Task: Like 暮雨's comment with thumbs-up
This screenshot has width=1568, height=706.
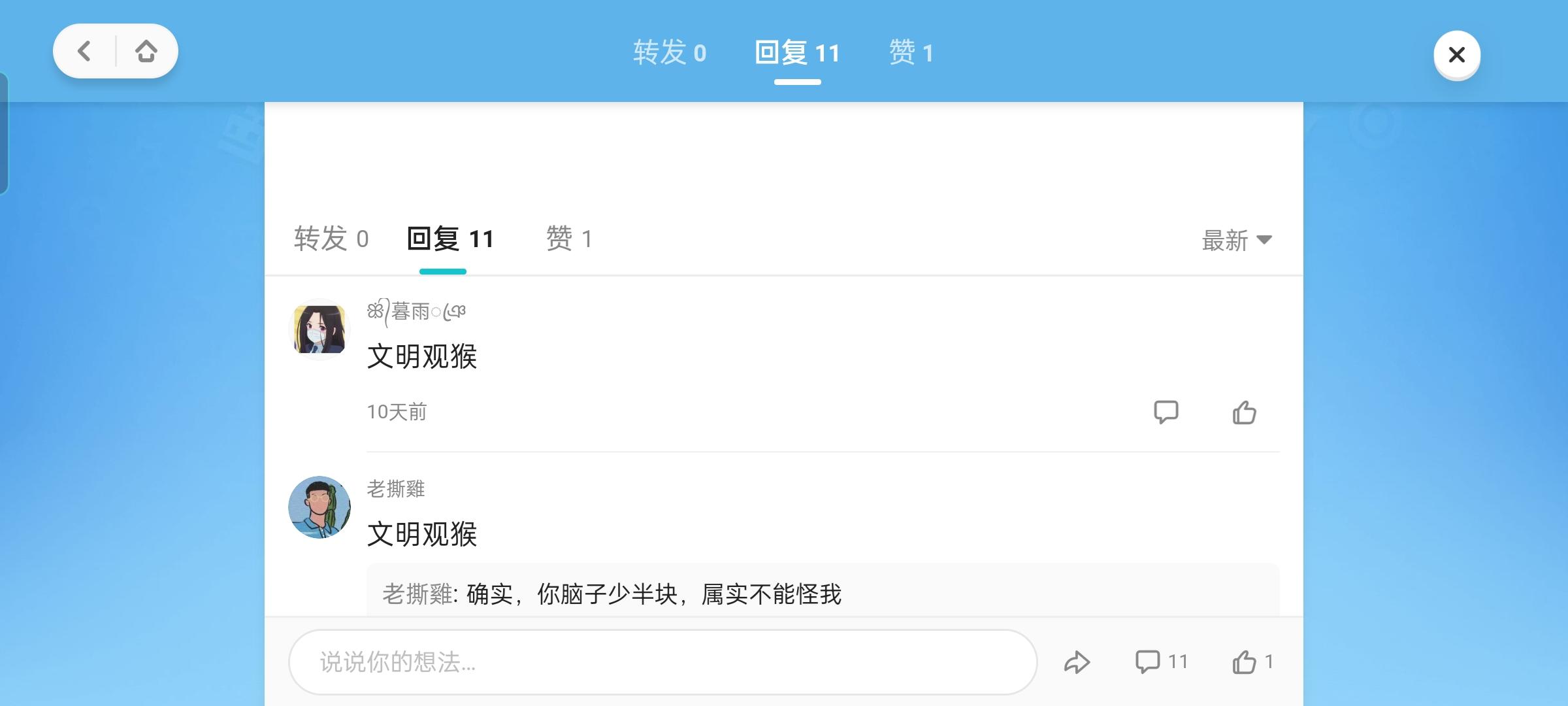Action: (1245, 412)
